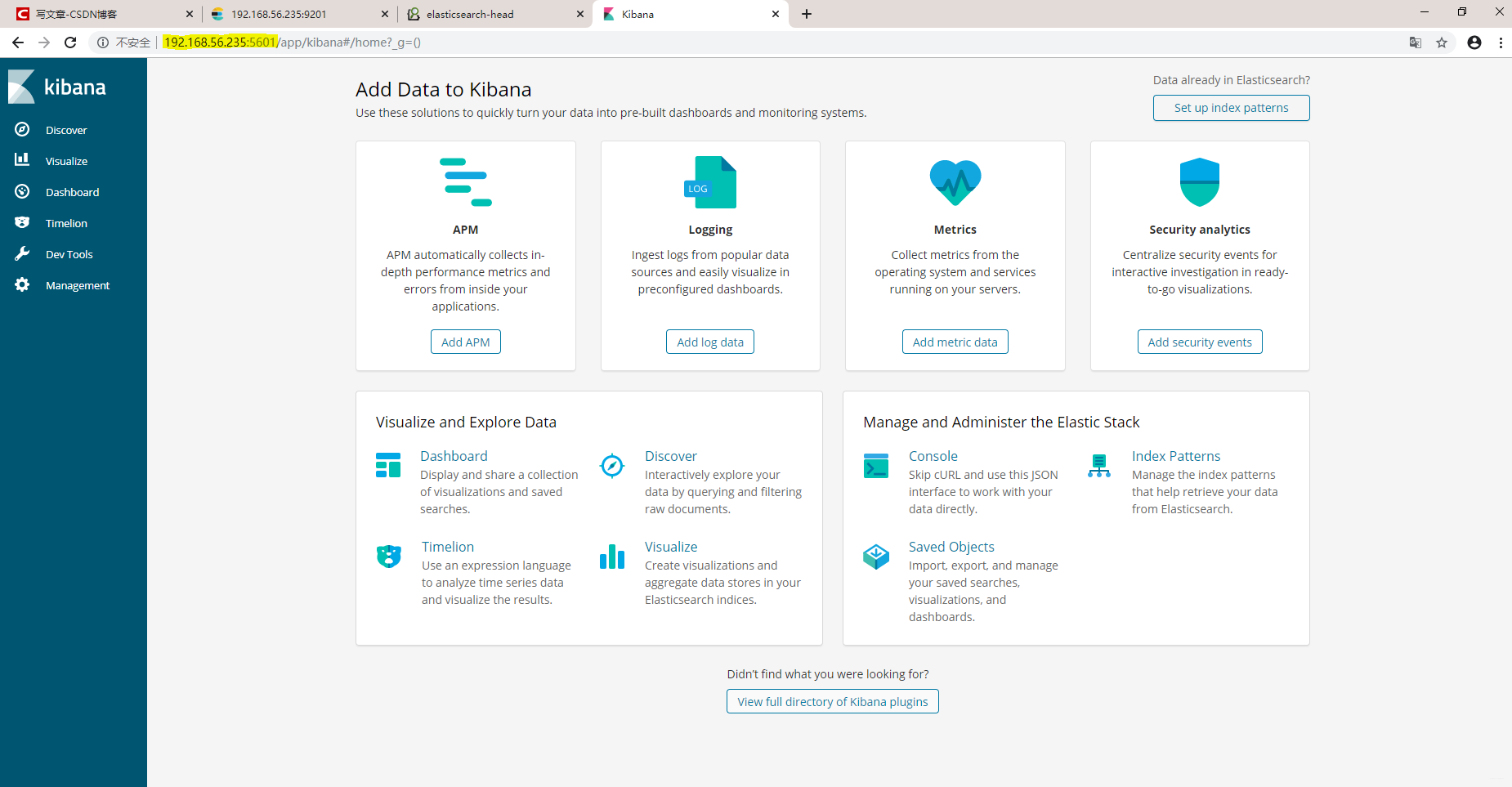Switch to 192.168.56.235:9201 tab
This screenshot has width=1512, height=787.
(x=298, y=14)
